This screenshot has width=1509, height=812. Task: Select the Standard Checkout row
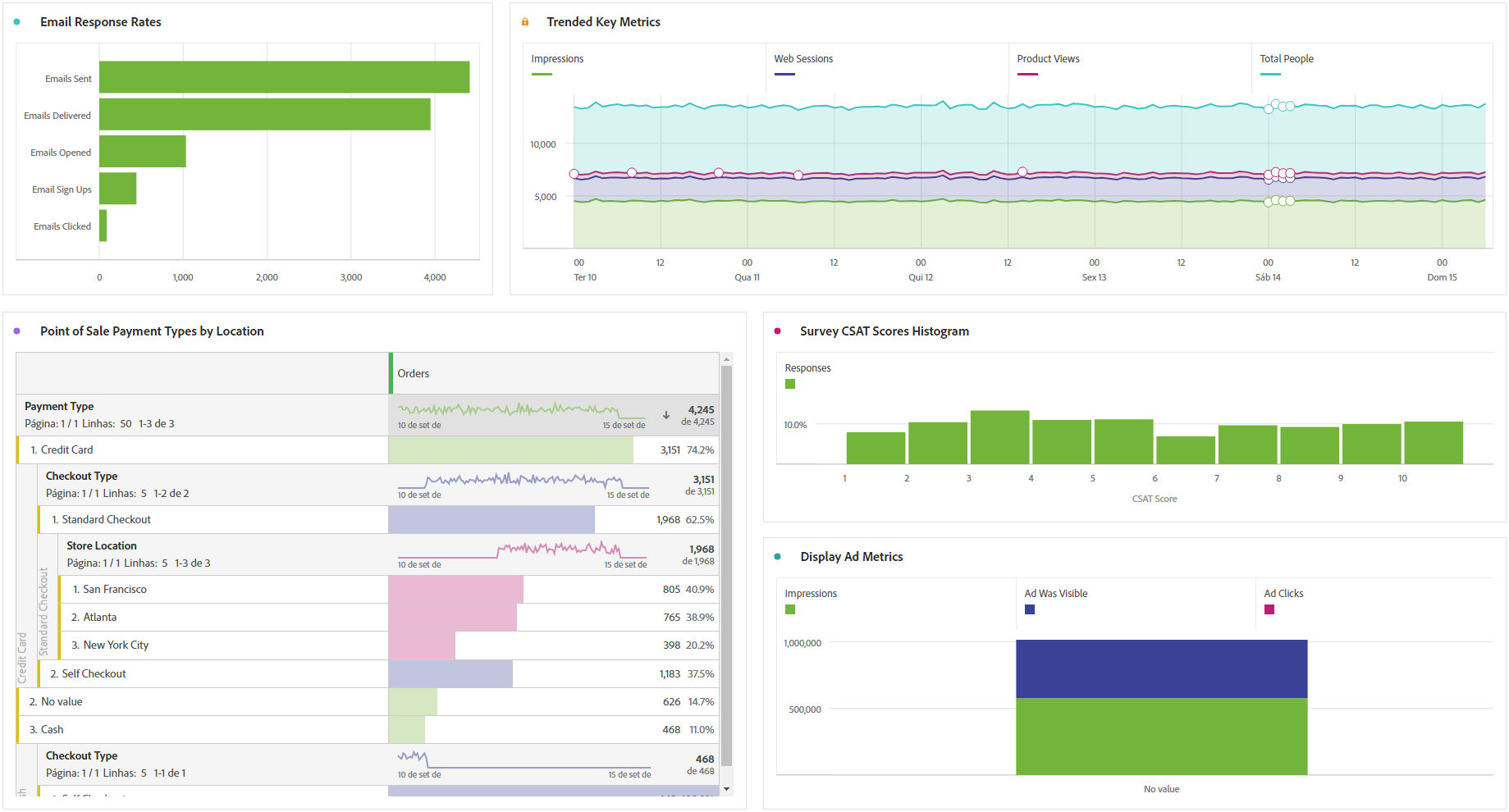(378, 519)
